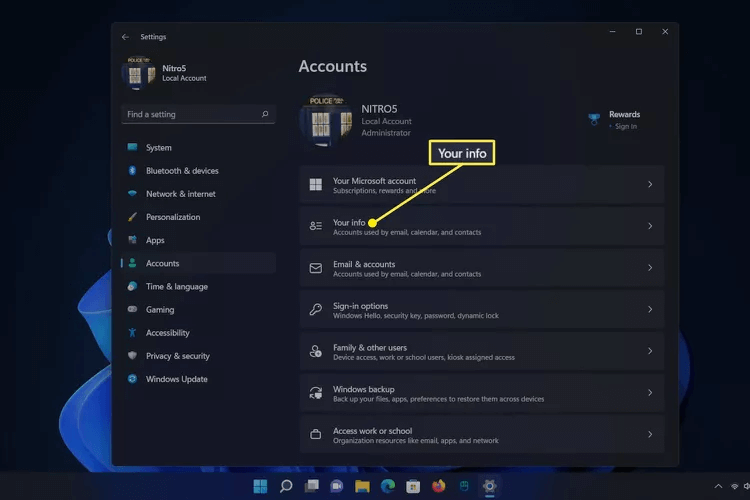The width and height of the screenshot is (750, 500).
Task: Switch to Time & language settings
Action: pyautogui.click(x=199, y=286)
